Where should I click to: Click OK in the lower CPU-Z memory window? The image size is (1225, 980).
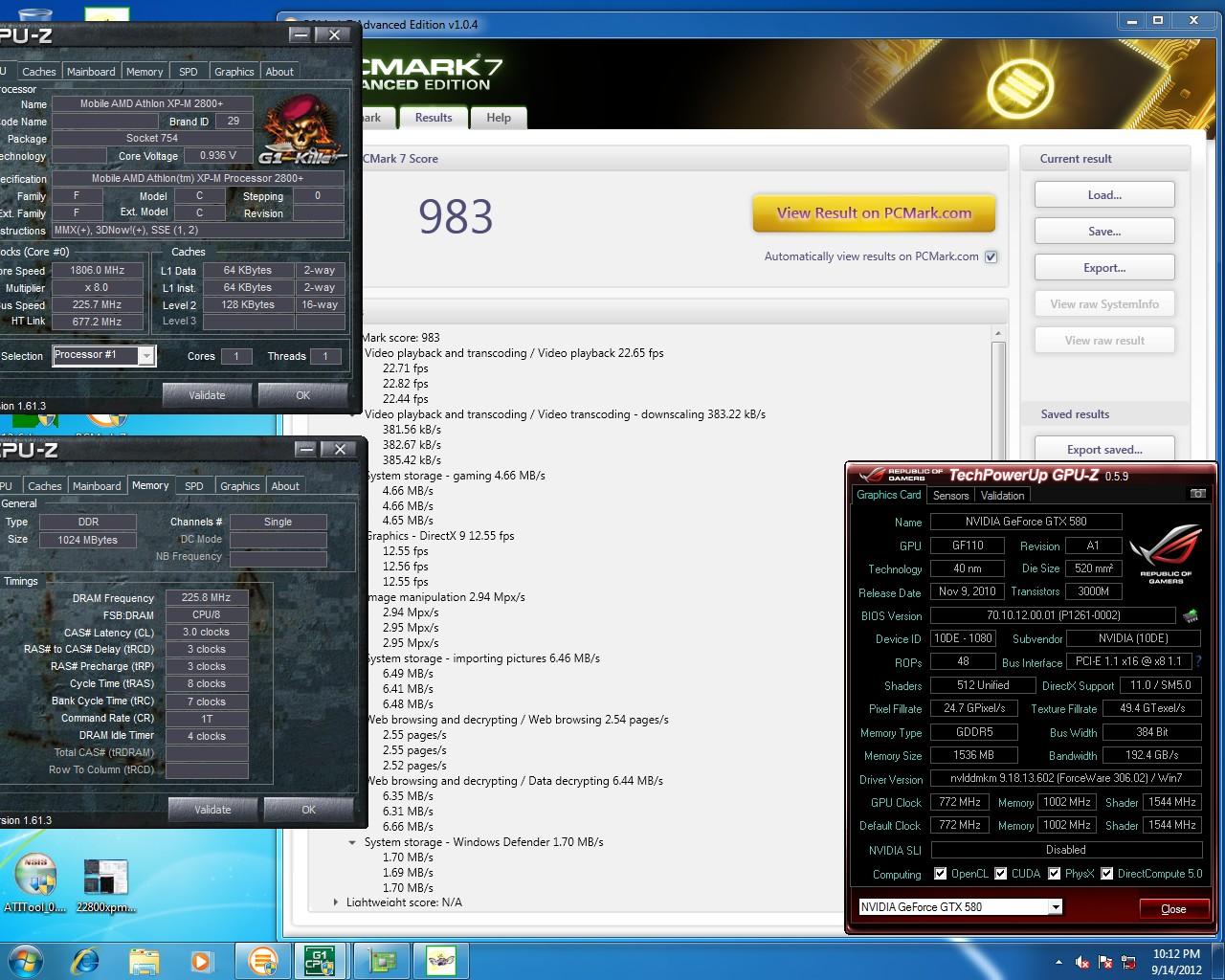308,810
